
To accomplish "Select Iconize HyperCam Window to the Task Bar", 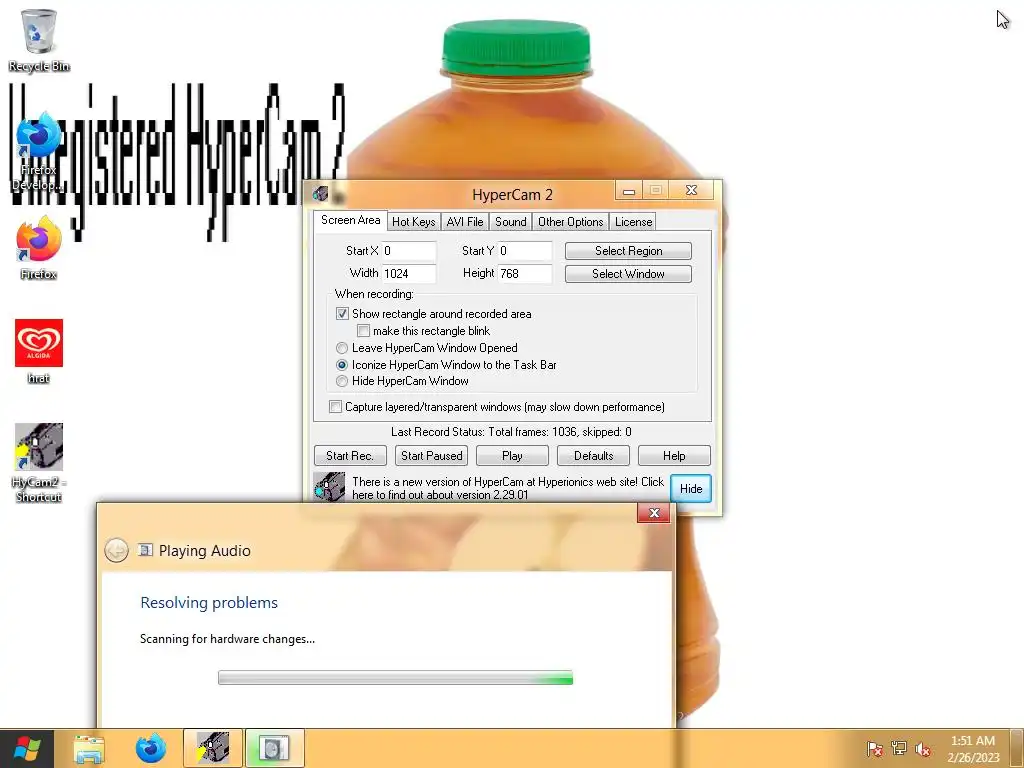I will [x=342, y=365].
